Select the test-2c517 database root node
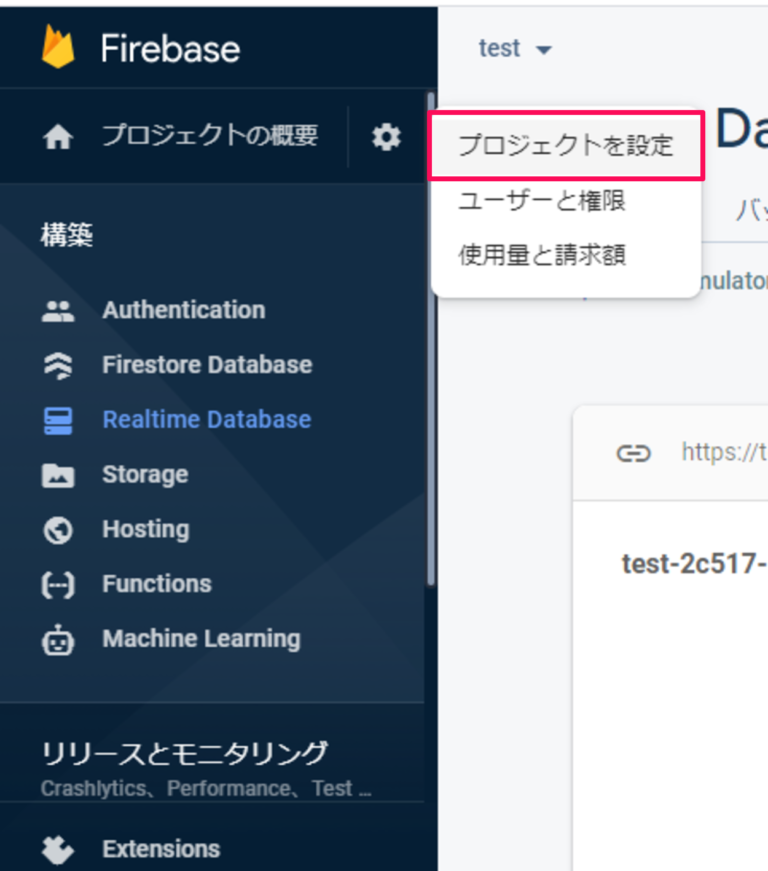 click(695, 564)
